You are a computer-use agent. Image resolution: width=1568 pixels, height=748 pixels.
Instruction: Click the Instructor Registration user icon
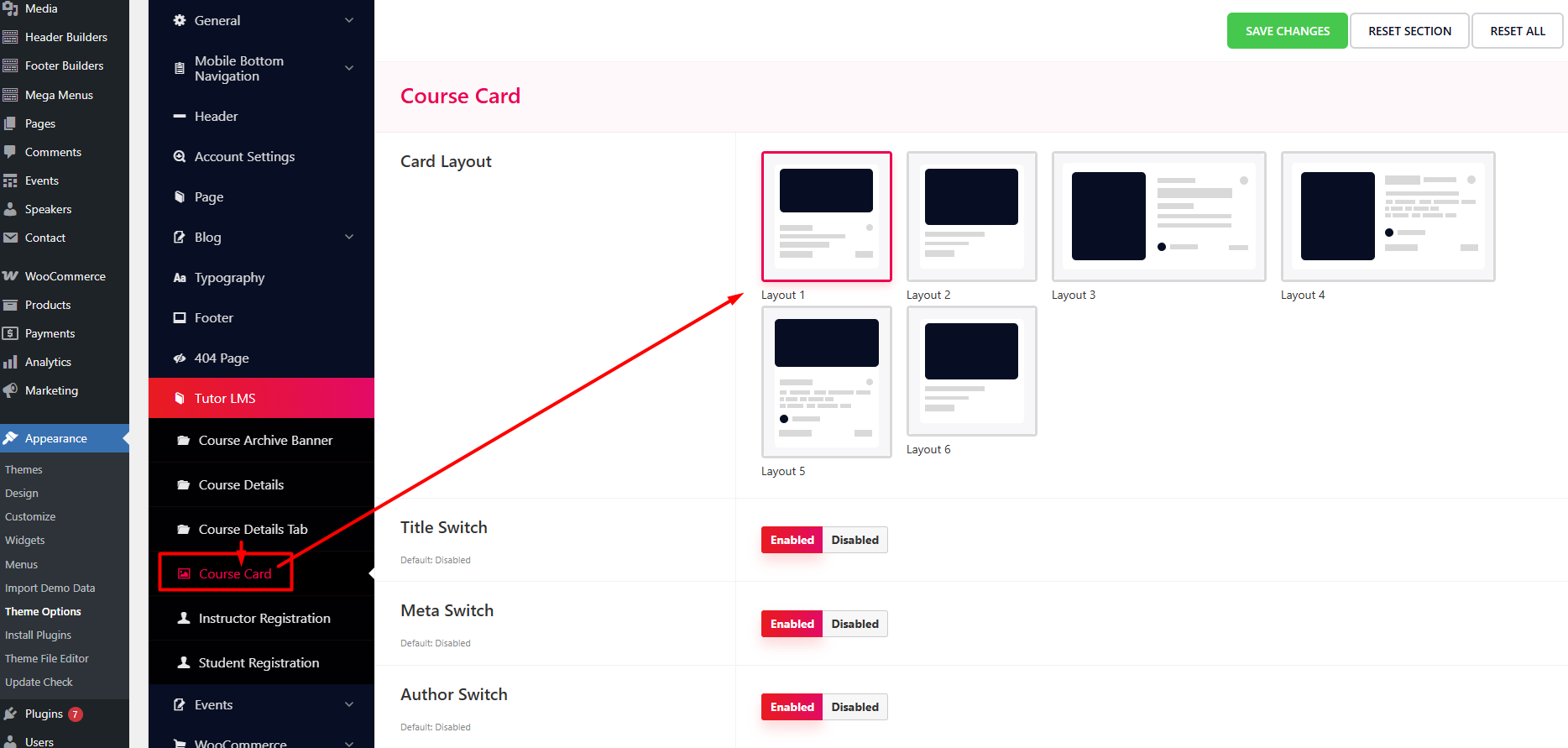[x=183, y=618]
